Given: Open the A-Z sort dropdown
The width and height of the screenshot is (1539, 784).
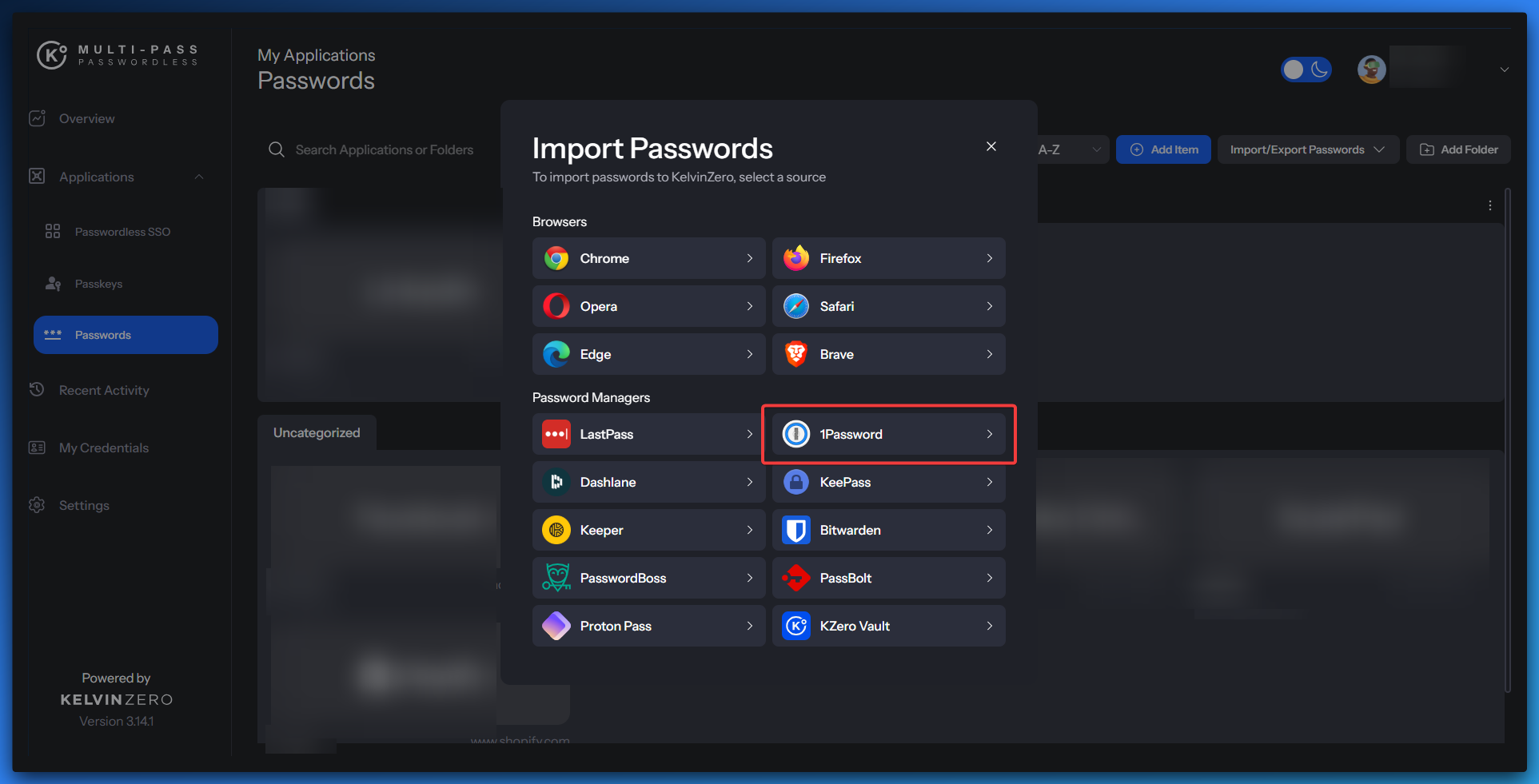Looking at the screenshot, I should 1071,149.
